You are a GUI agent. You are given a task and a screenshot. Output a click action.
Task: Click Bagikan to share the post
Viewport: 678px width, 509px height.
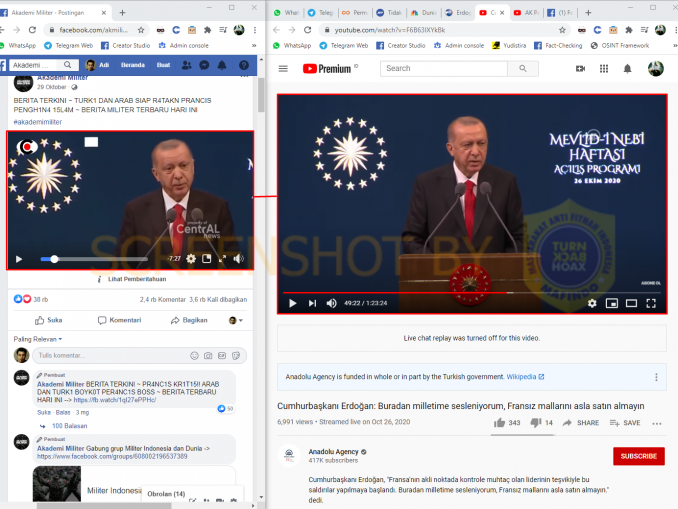189,320
